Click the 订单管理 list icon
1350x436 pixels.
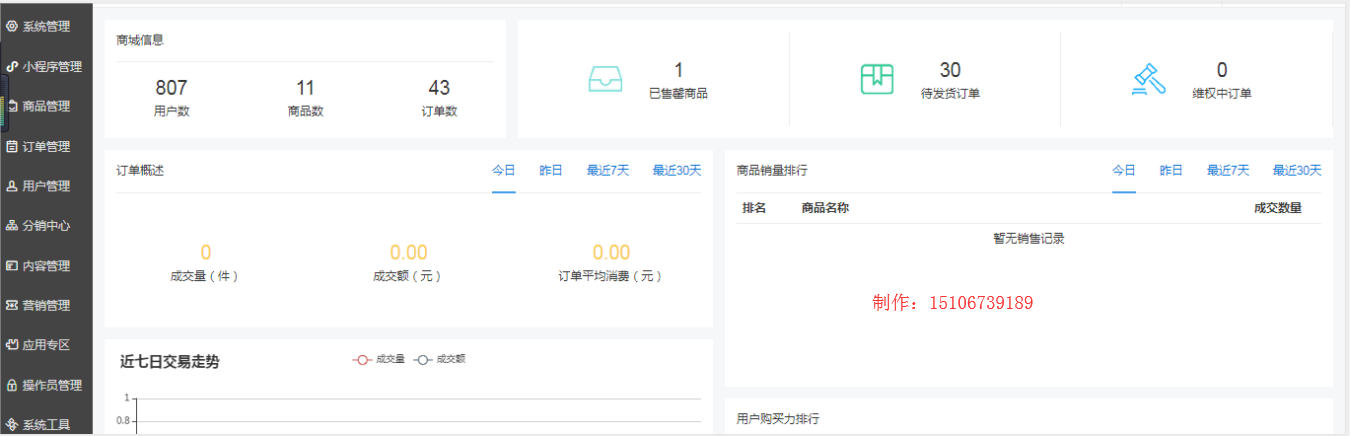[12, 146]
